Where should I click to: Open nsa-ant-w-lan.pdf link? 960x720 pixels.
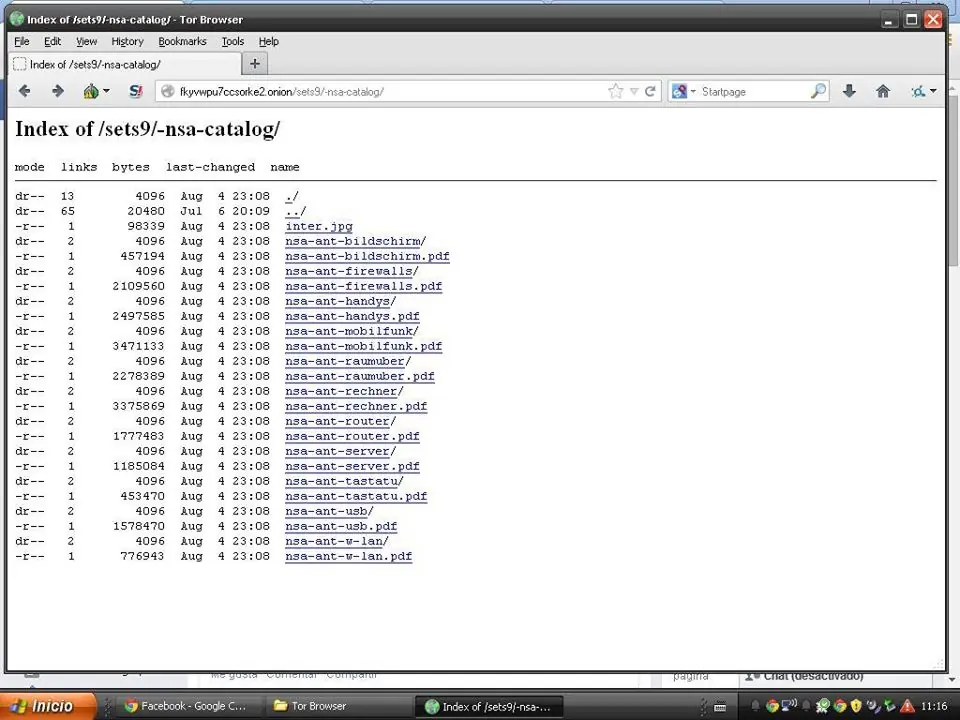click(348, 557)
